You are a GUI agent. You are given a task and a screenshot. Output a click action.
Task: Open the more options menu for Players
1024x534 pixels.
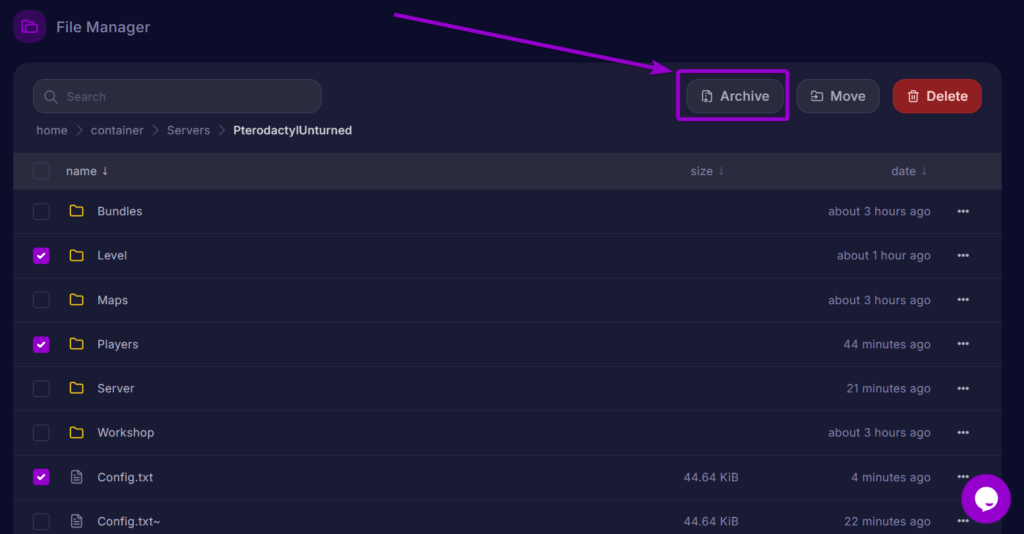point(963,344)
